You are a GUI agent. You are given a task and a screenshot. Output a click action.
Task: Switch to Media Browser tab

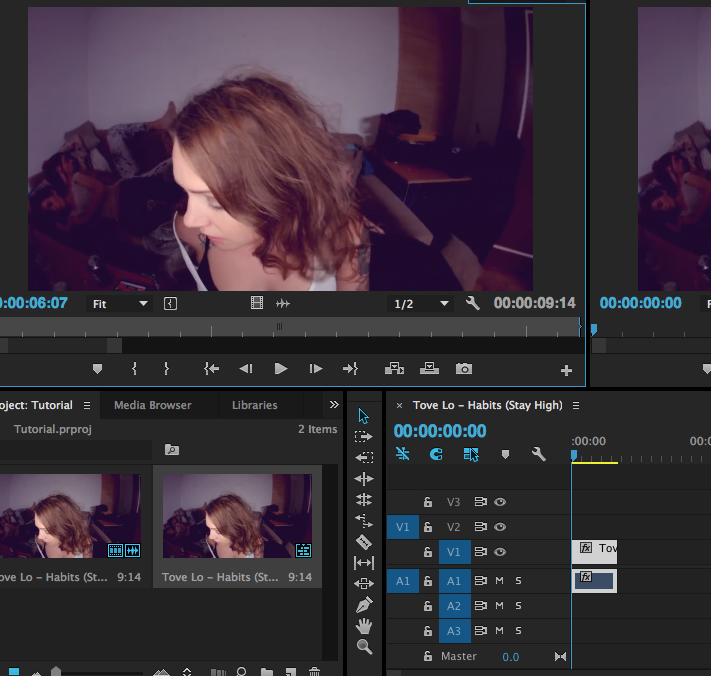153,405
